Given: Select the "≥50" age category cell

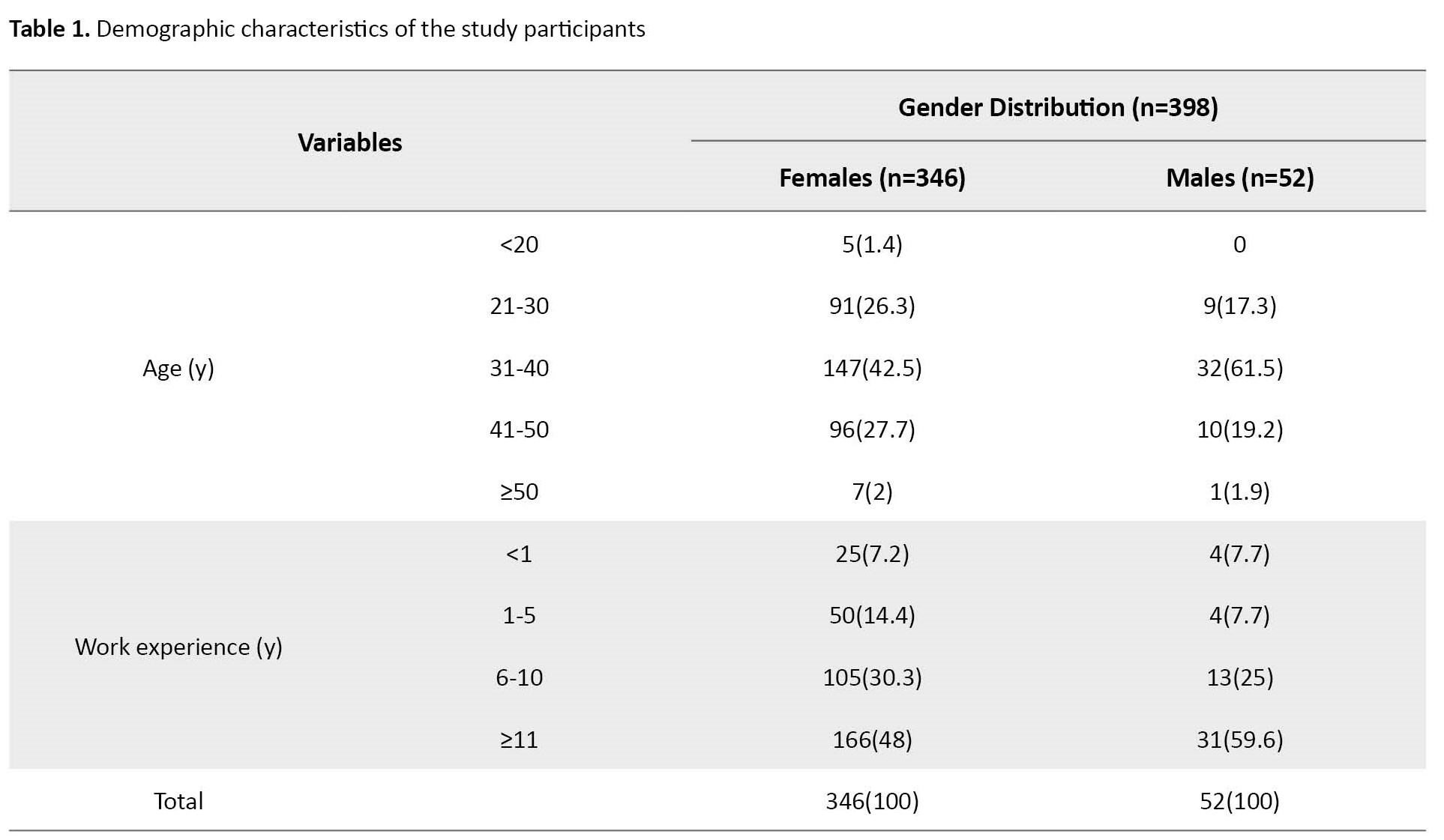Looking at the screenshot, I should tap(519, 492).
